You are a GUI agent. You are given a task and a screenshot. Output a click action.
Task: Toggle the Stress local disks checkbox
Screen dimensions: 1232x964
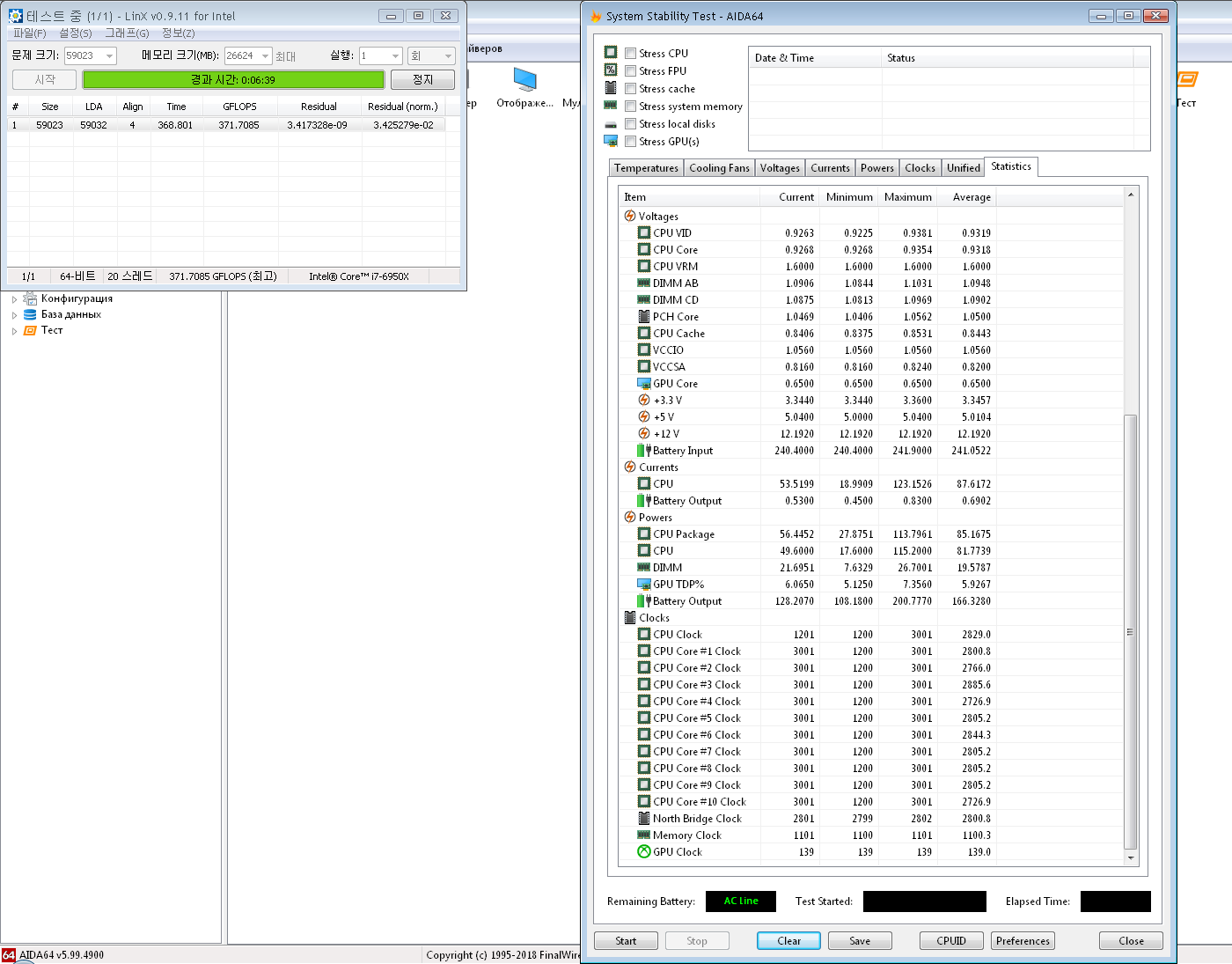point(630,123)
